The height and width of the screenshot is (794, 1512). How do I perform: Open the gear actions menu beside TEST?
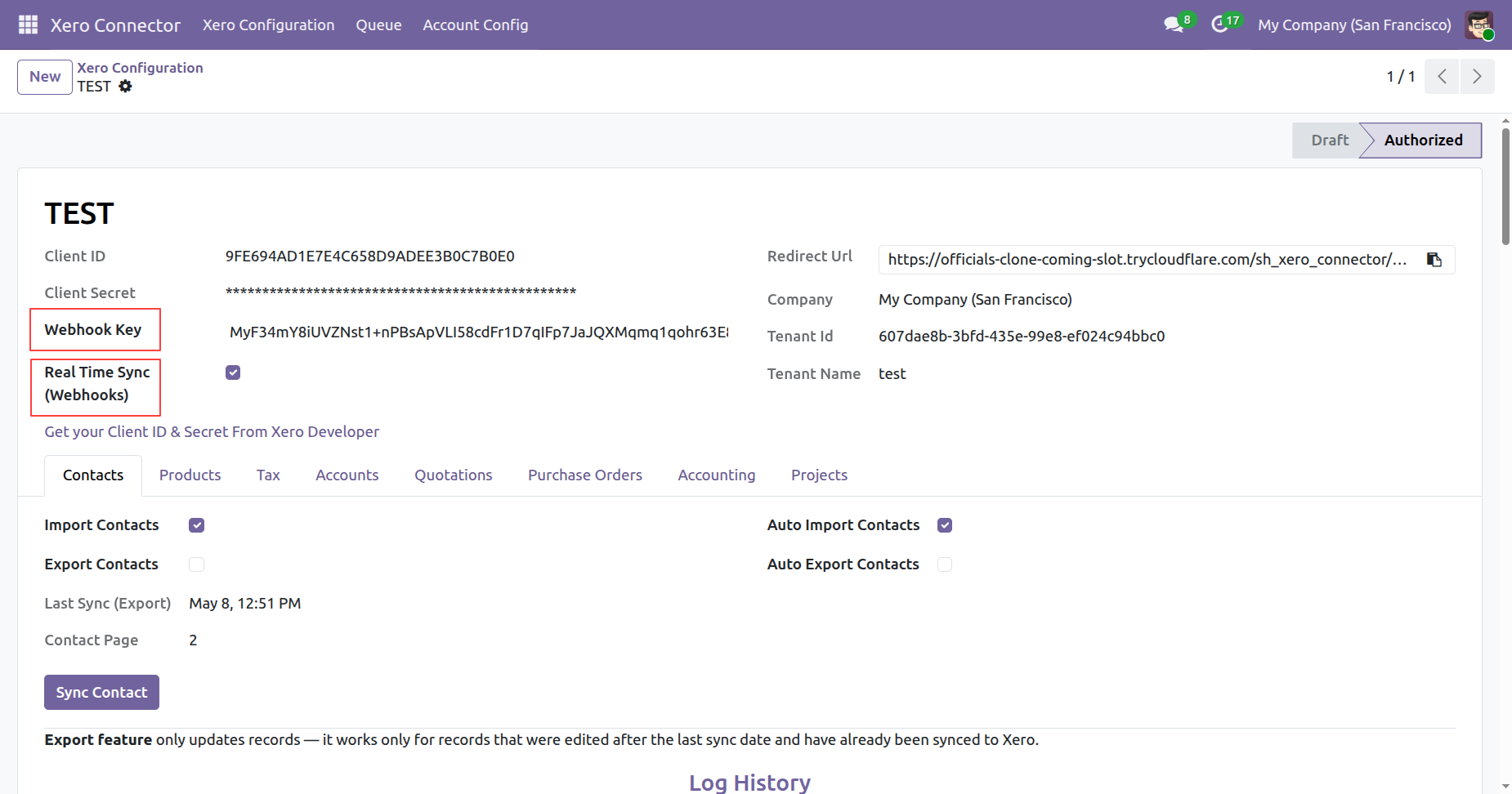tap(125, 86)
